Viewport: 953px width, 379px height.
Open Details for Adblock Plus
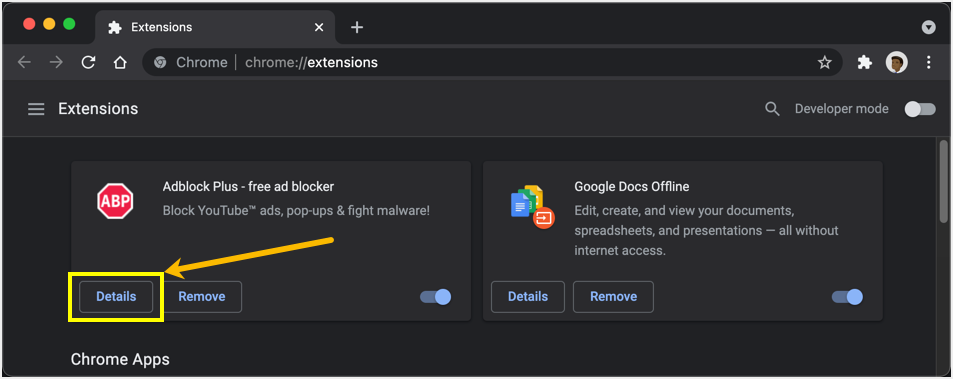tap(116, 296)
